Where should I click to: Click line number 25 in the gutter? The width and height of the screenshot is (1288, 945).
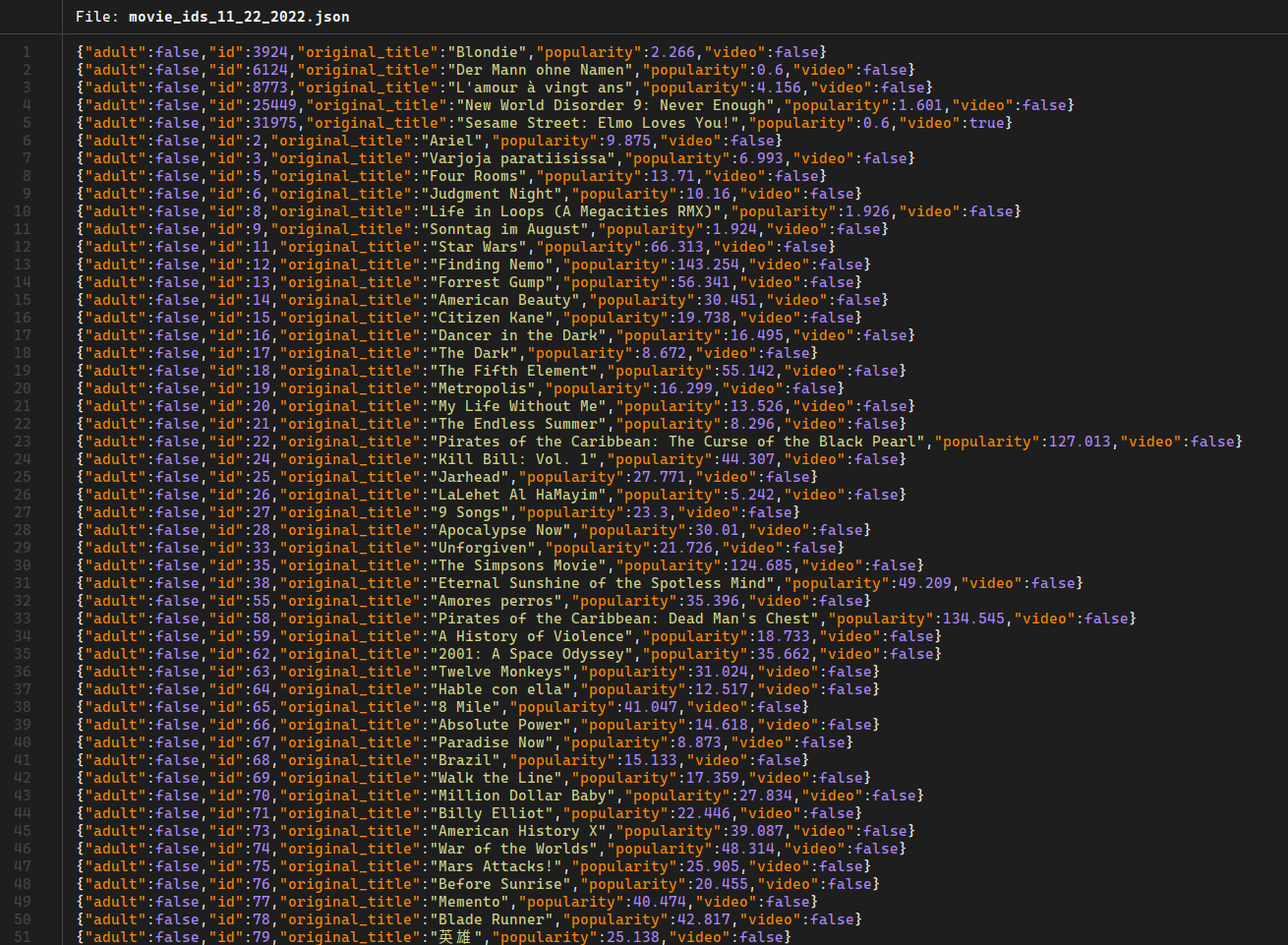(23, 477)
